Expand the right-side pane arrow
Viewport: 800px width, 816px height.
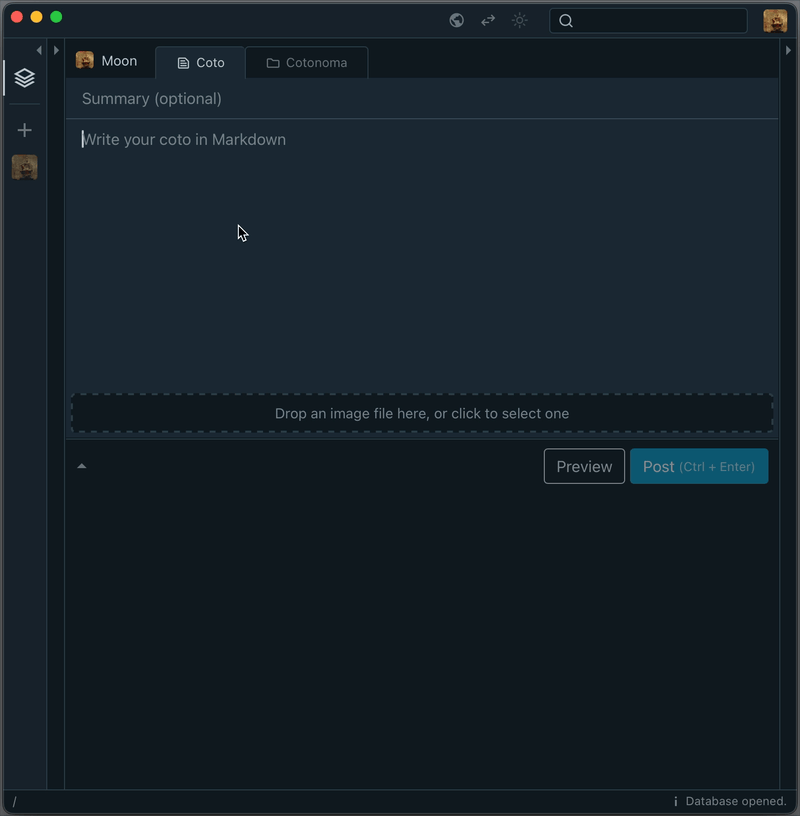788,50
